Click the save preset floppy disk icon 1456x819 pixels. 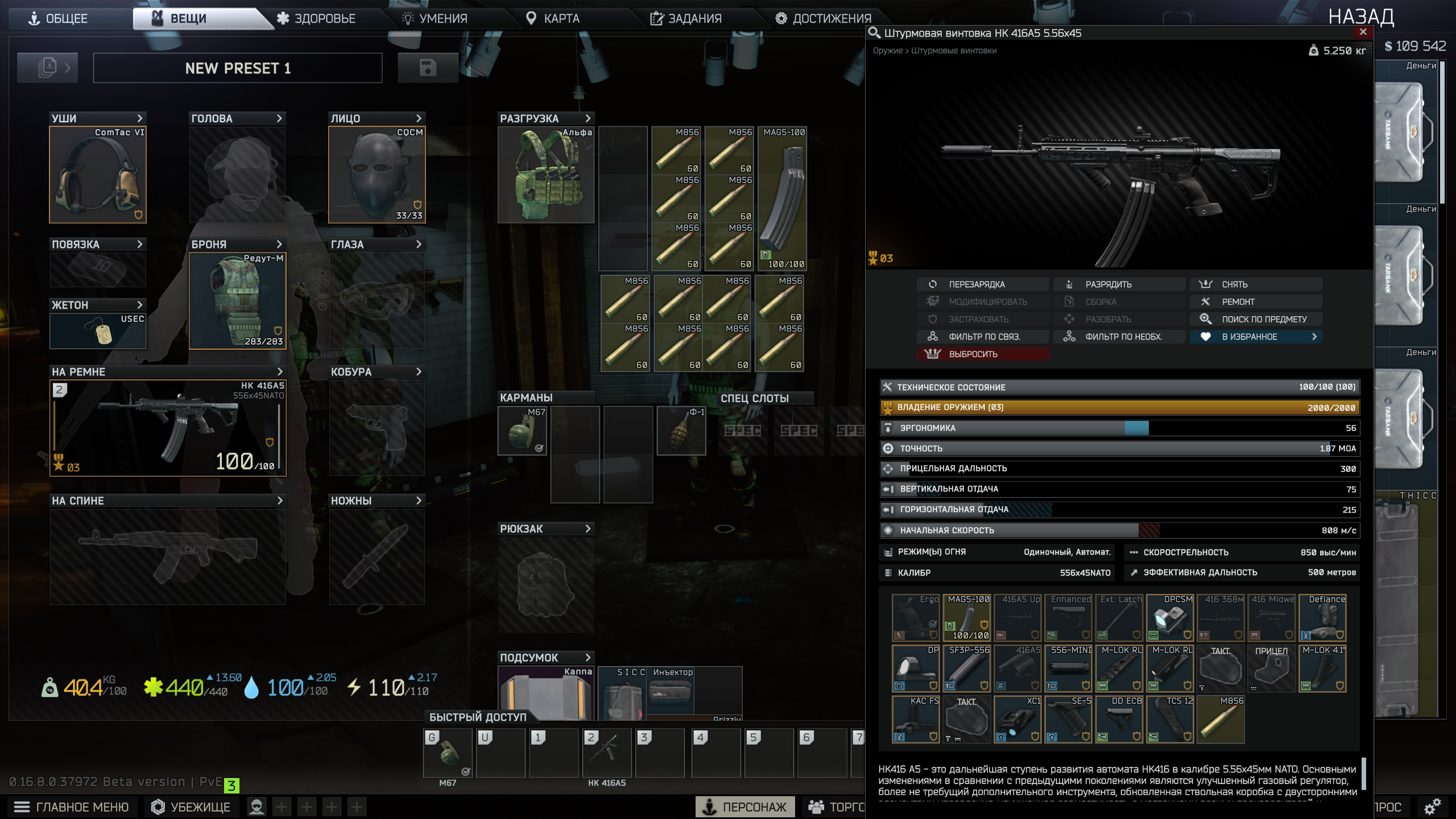click(x=428, y=68)
